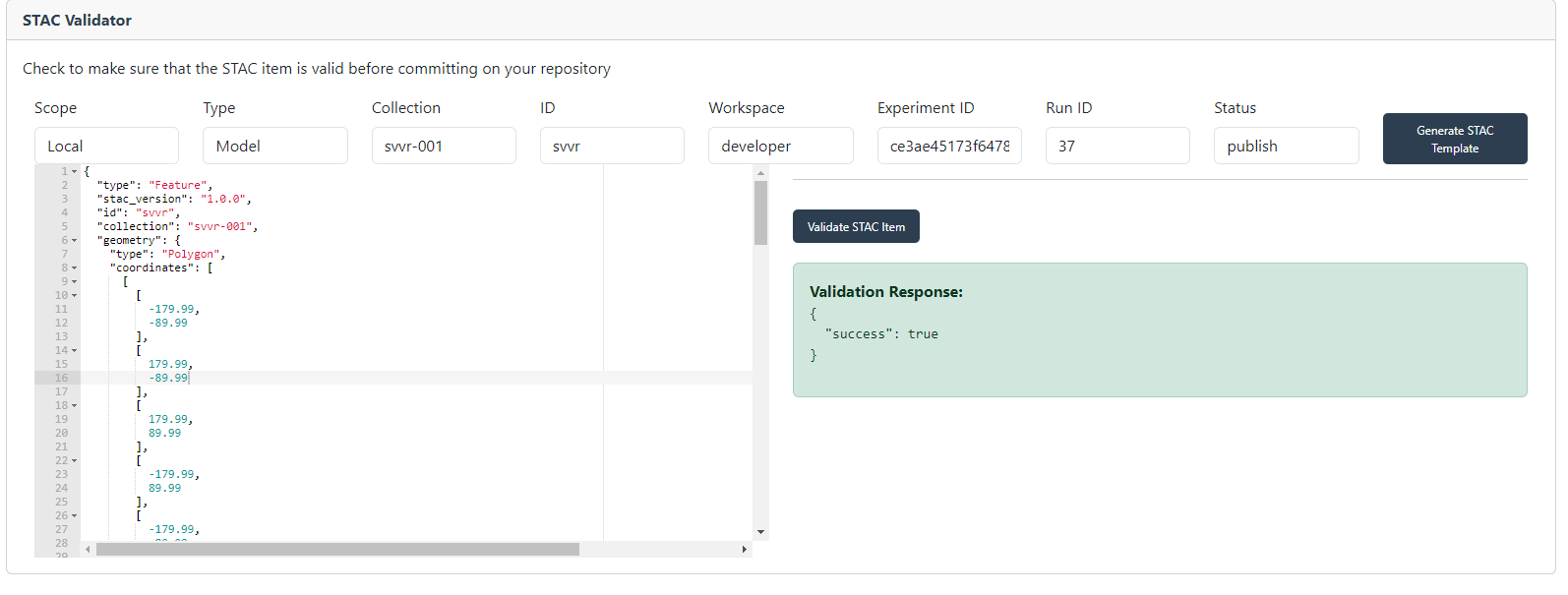The width and height of the screenshot is (1568, 595).
Task: Select the Status field showing publish
Action: [x=1286, y=146]
